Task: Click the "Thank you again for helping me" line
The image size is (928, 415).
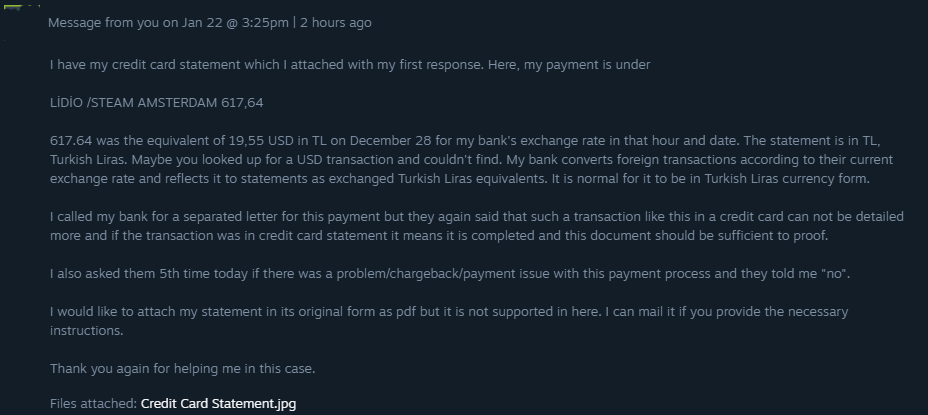Action: click(182, 369)
